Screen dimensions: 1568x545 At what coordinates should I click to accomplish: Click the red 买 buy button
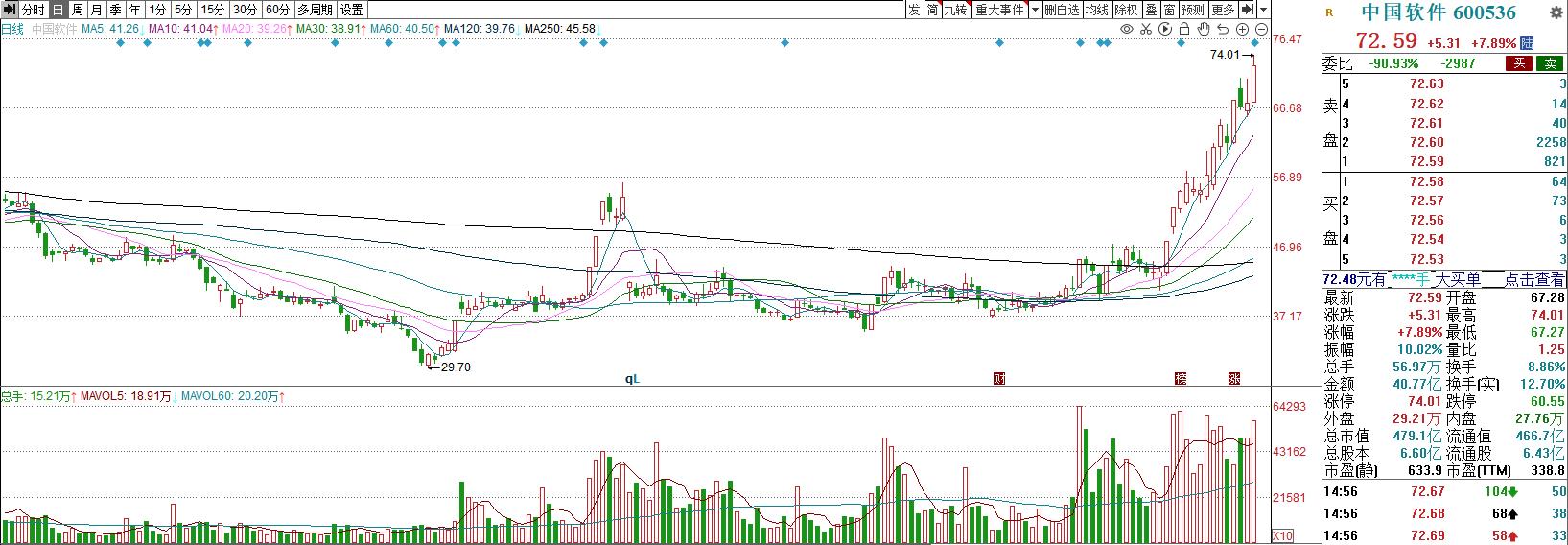(x=1519, y=63)
